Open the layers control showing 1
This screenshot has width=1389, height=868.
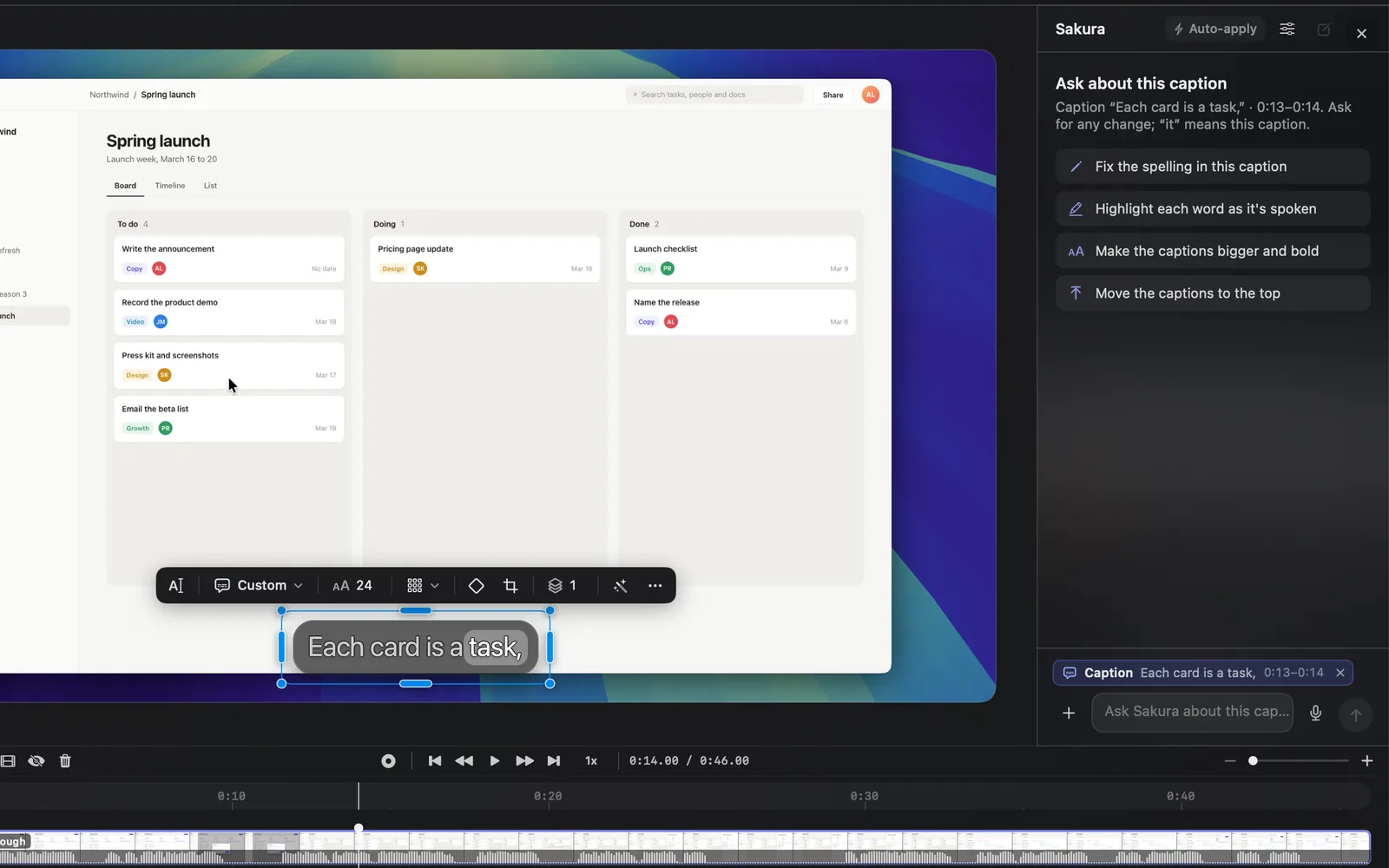click(563, 586)
